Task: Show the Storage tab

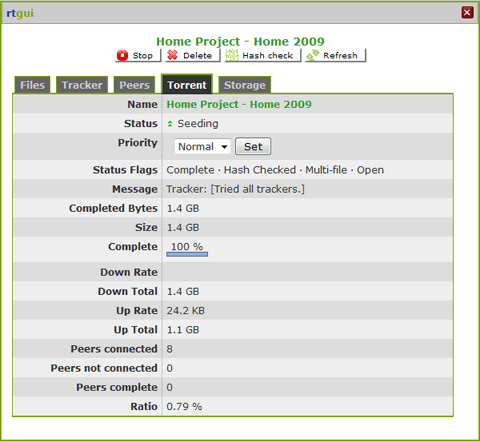Action: 245,85
